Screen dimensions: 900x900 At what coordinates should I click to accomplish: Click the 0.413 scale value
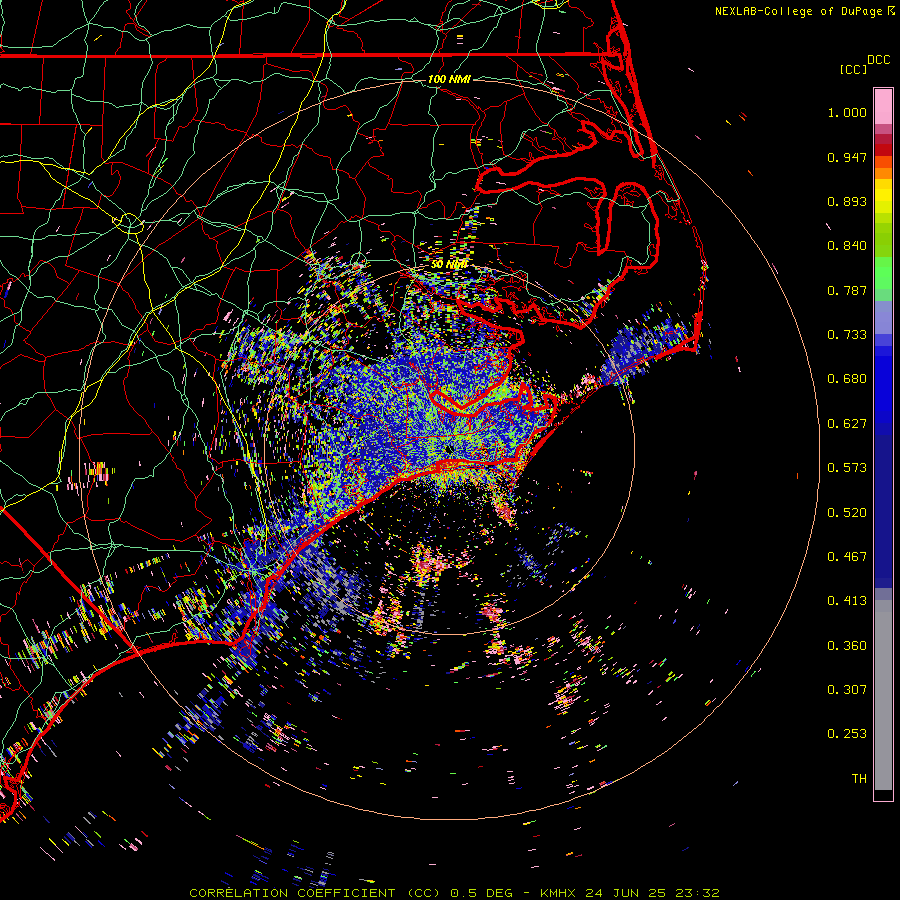pyautogui.click(x=847, y=601)
